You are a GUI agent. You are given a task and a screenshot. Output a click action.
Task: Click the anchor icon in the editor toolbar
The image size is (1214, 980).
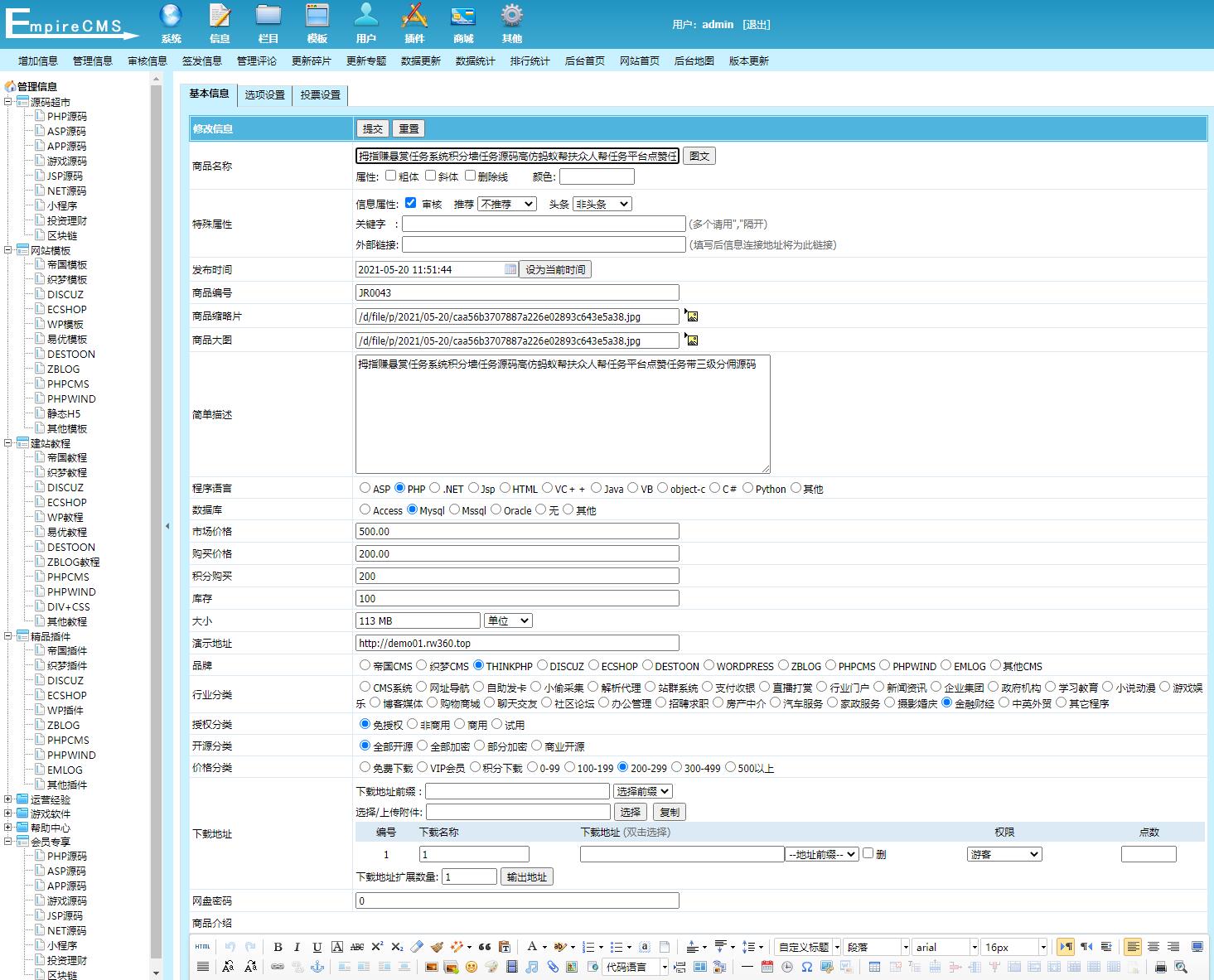317,967
